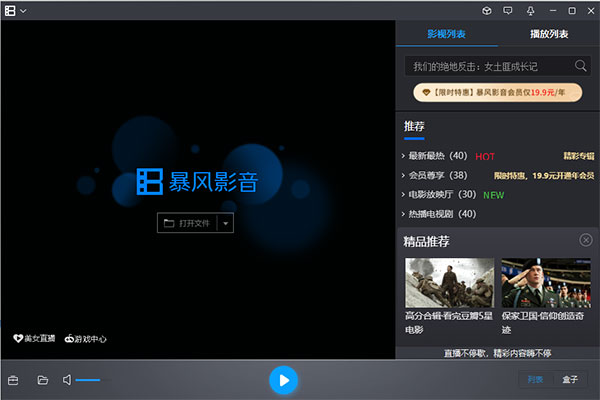Image resolution: width=600 pixels, height=400 pixels.
Task: Open the war trench movie thumbnail
Action: coord(450,282)
